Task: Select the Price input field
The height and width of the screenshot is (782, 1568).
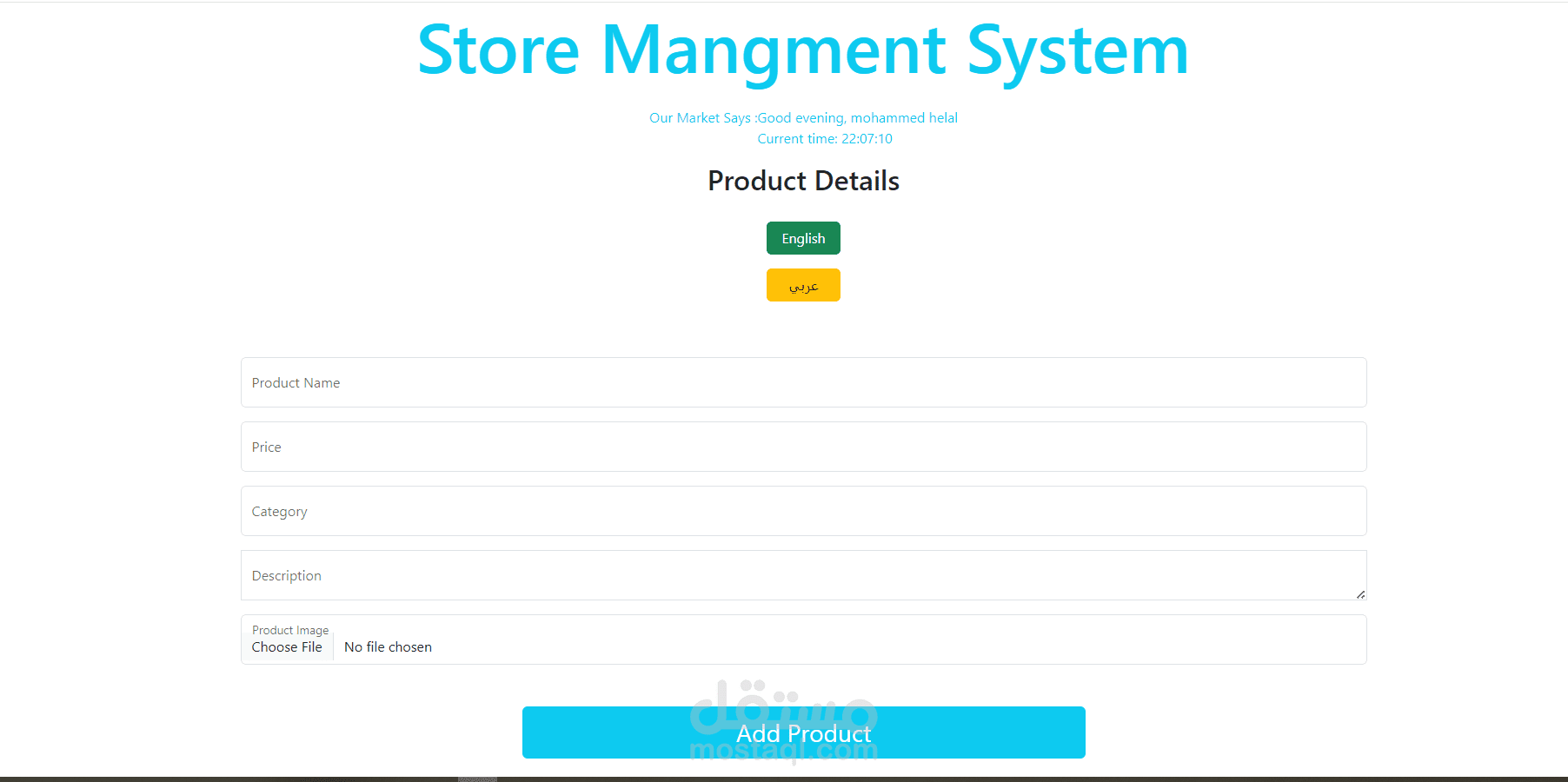Action: pyautogui.click(x=802, y=447)
